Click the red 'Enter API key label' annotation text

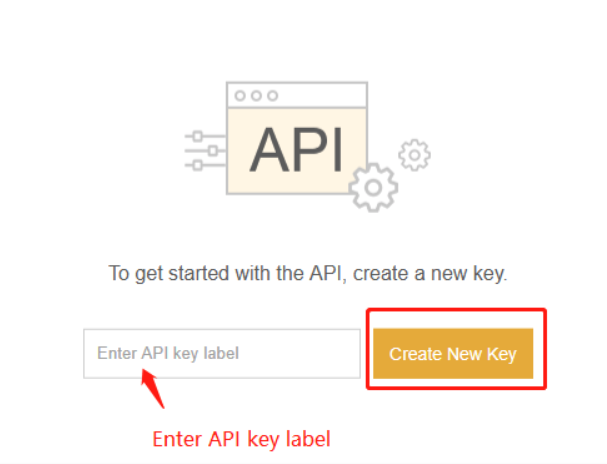(242, 440)
